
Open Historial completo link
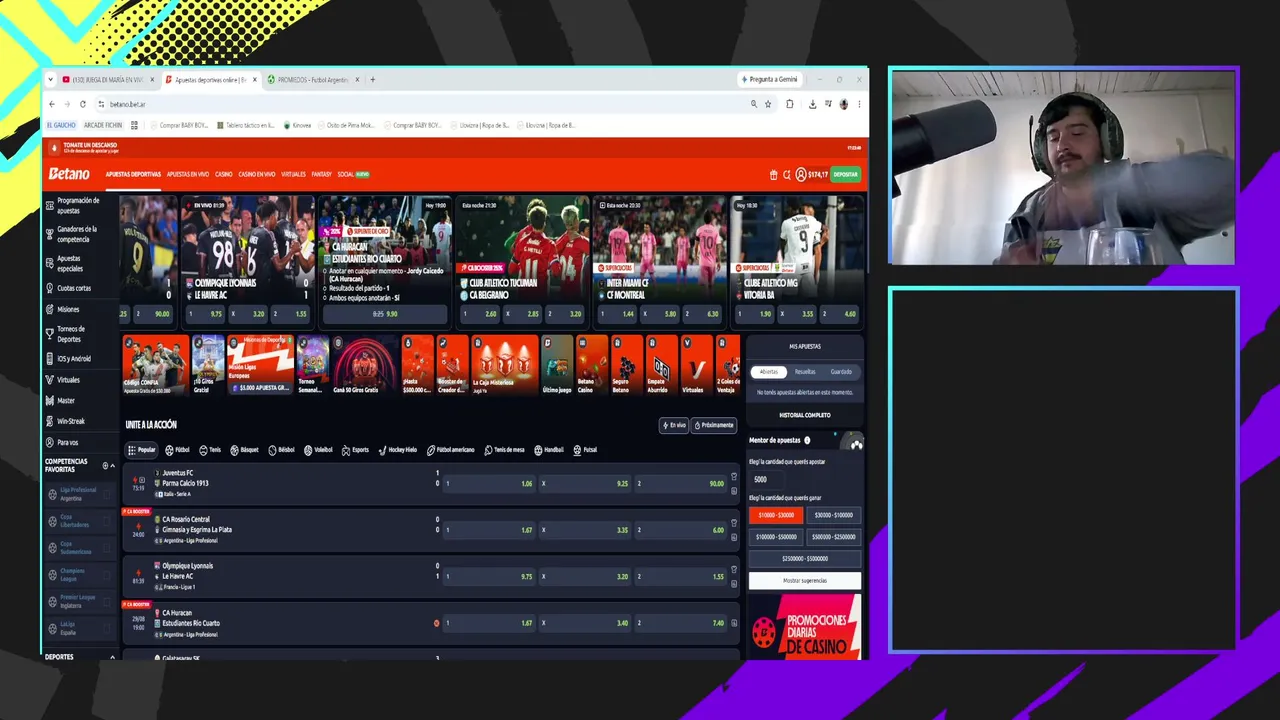tap(805, 415)
